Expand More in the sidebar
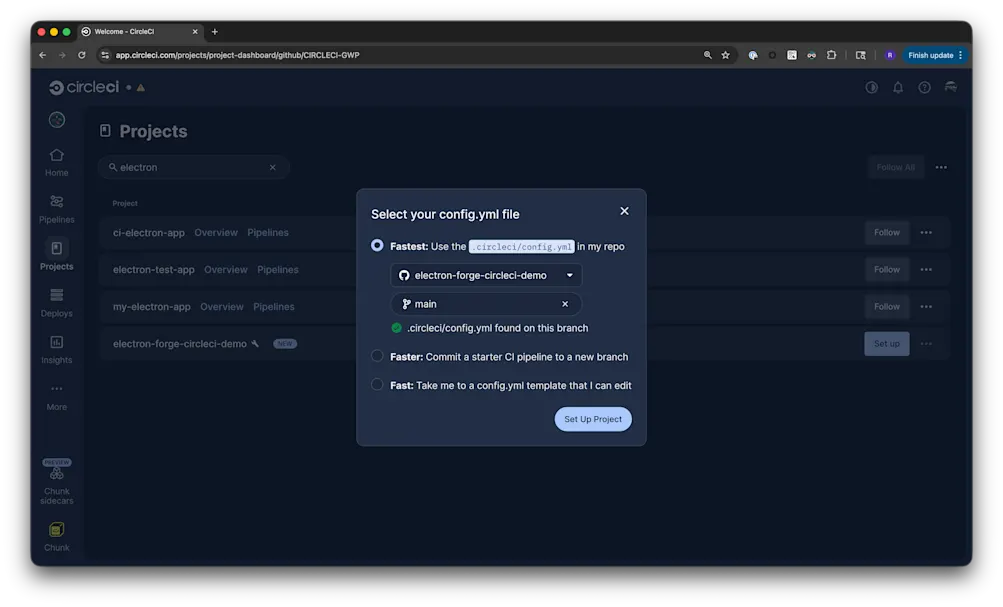1003x607 pixels. tap(56, 397)
